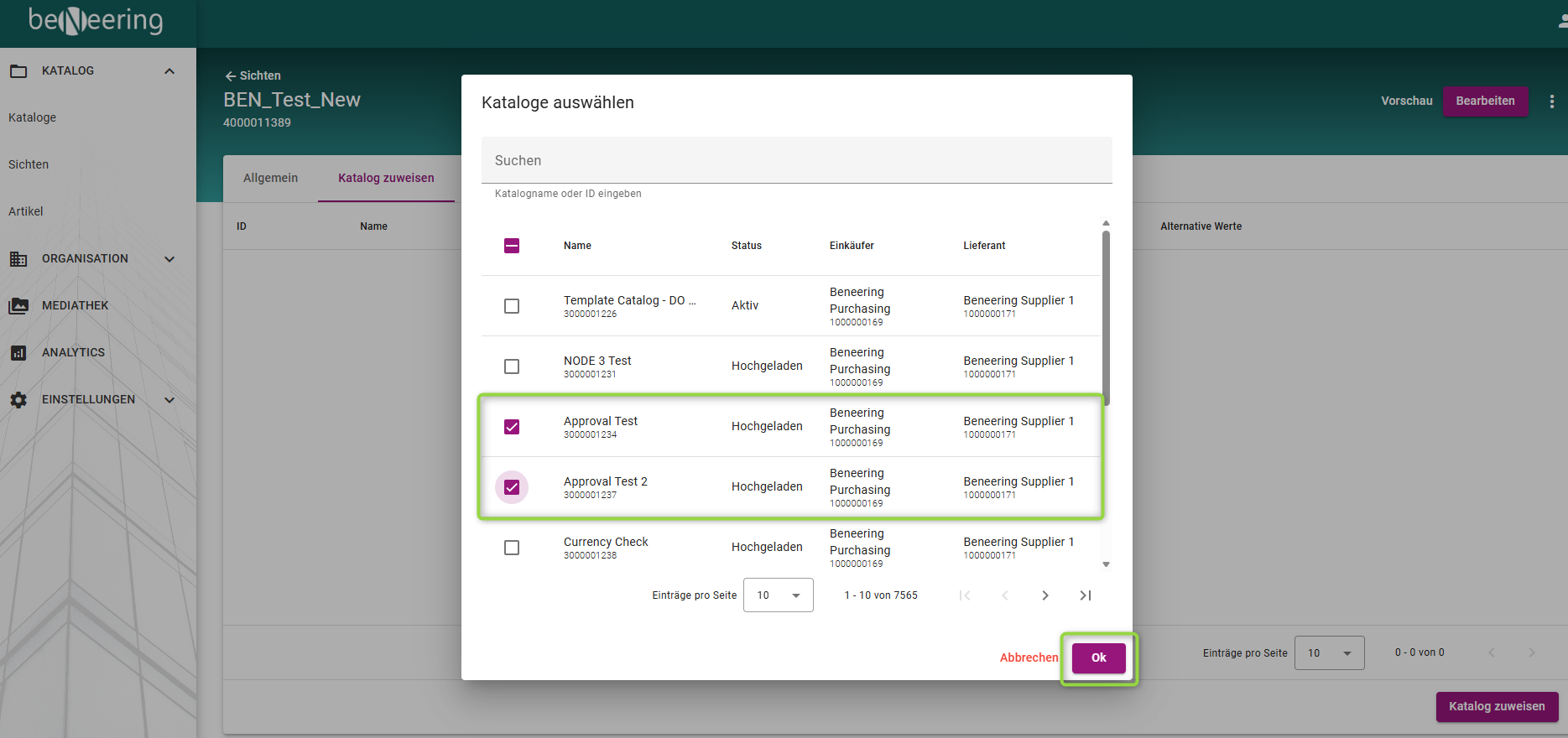Expand the Einstellungen sidebar section
The image size is (1568, 738).
point(169,400)
